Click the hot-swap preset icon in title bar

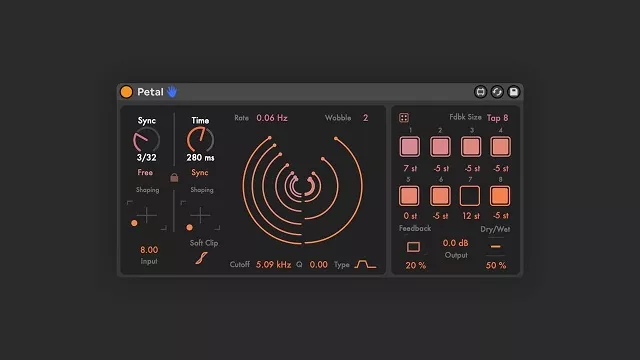480,92
